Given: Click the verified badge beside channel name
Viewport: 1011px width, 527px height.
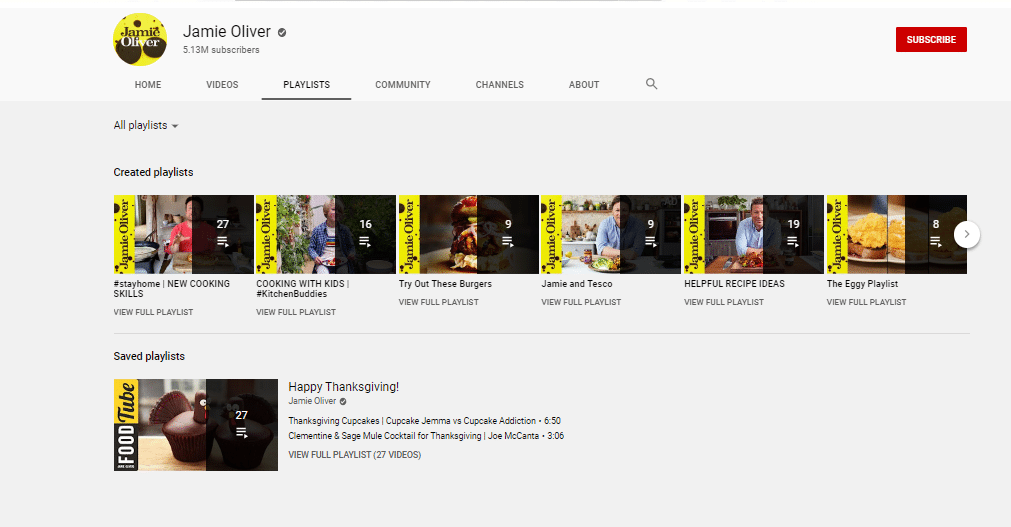Looking at the screenshot, I should [282, 32].
